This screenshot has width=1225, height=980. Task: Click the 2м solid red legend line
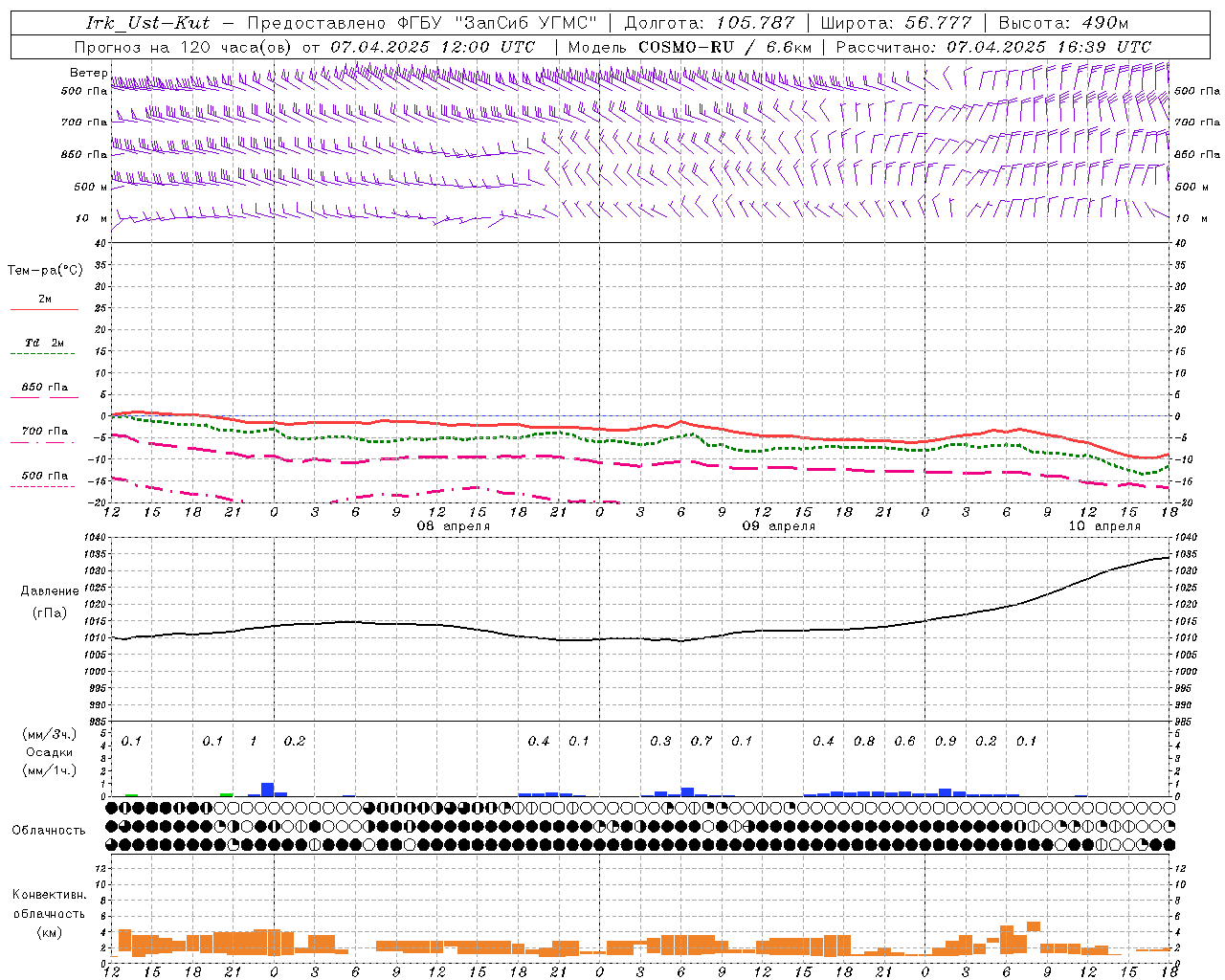click(x=44, y=310)
